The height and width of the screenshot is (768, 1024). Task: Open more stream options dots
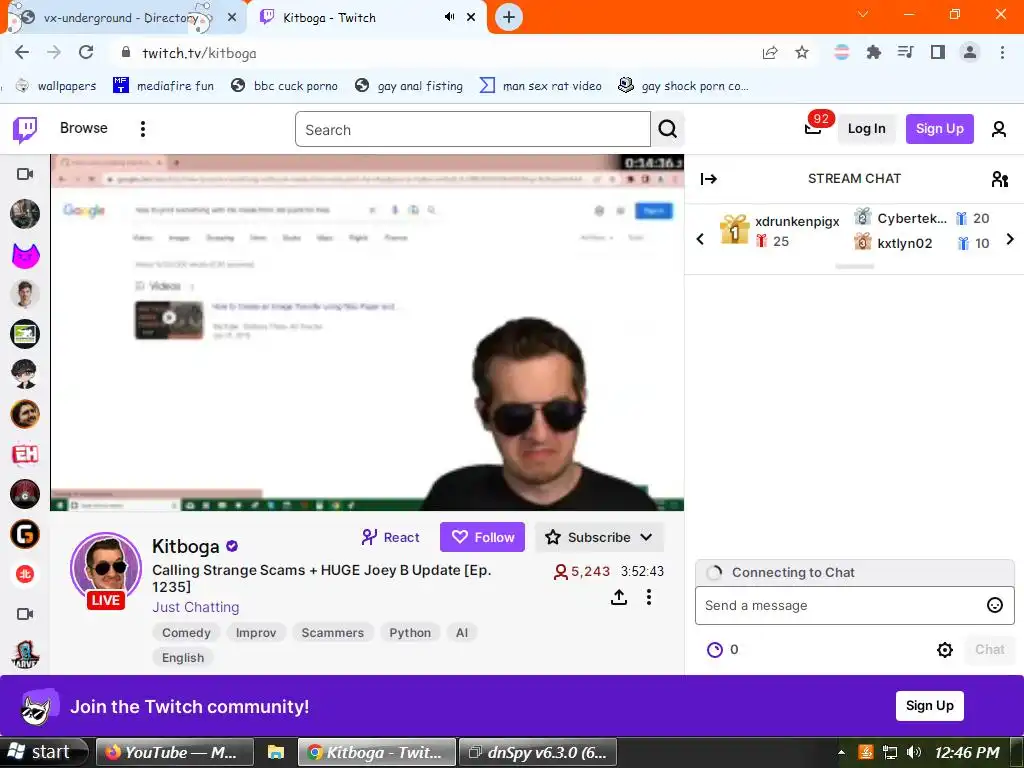click(648, 597)
